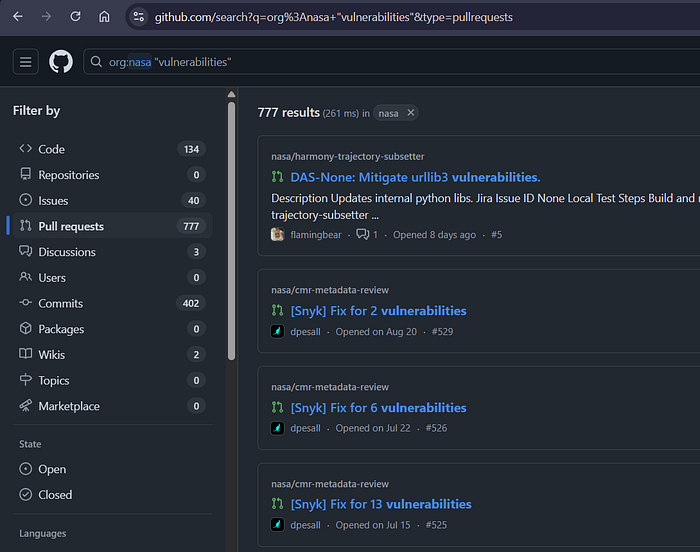Go to GitHub homepage via Octocat logo
Screen dimensions: 700x552
coord(61,62)
